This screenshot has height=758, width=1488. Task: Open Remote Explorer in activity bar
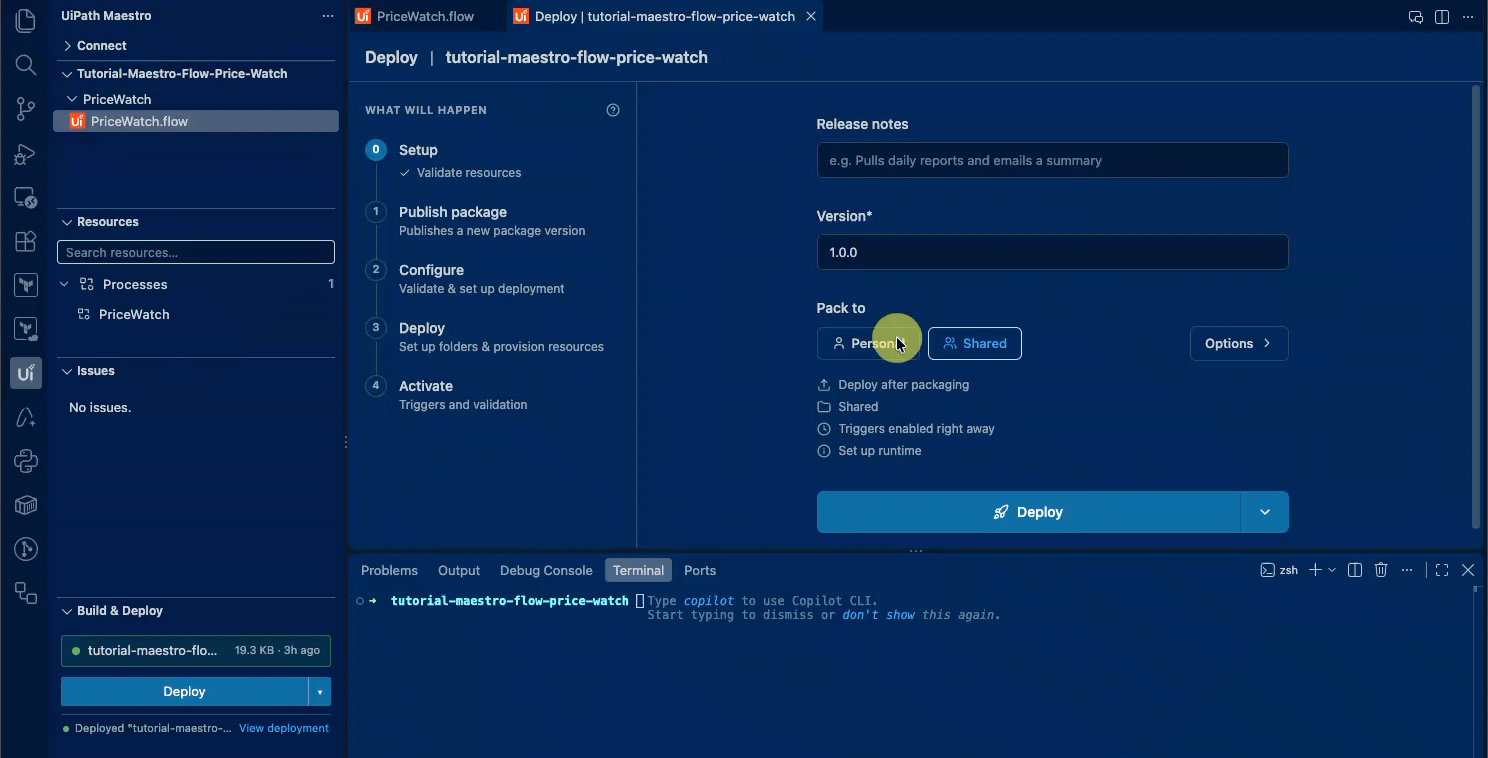pos(26,197)
